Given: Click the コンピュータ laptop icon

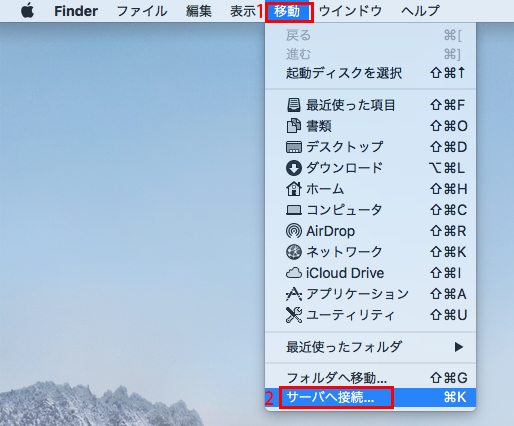Looking at the screenshot, I should [294, 210].
